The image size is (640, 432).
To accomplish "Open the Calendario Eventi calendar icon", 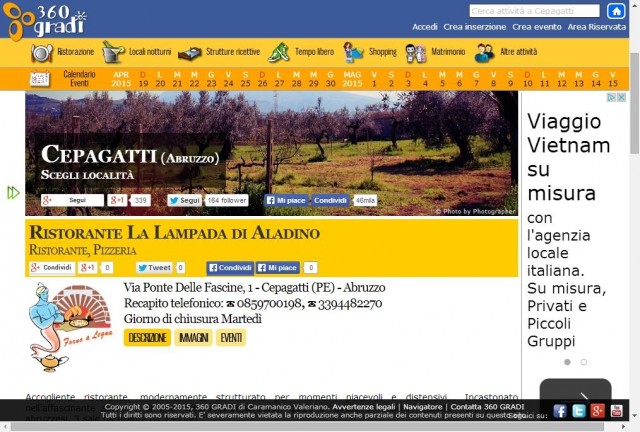I will coord(40,79).
